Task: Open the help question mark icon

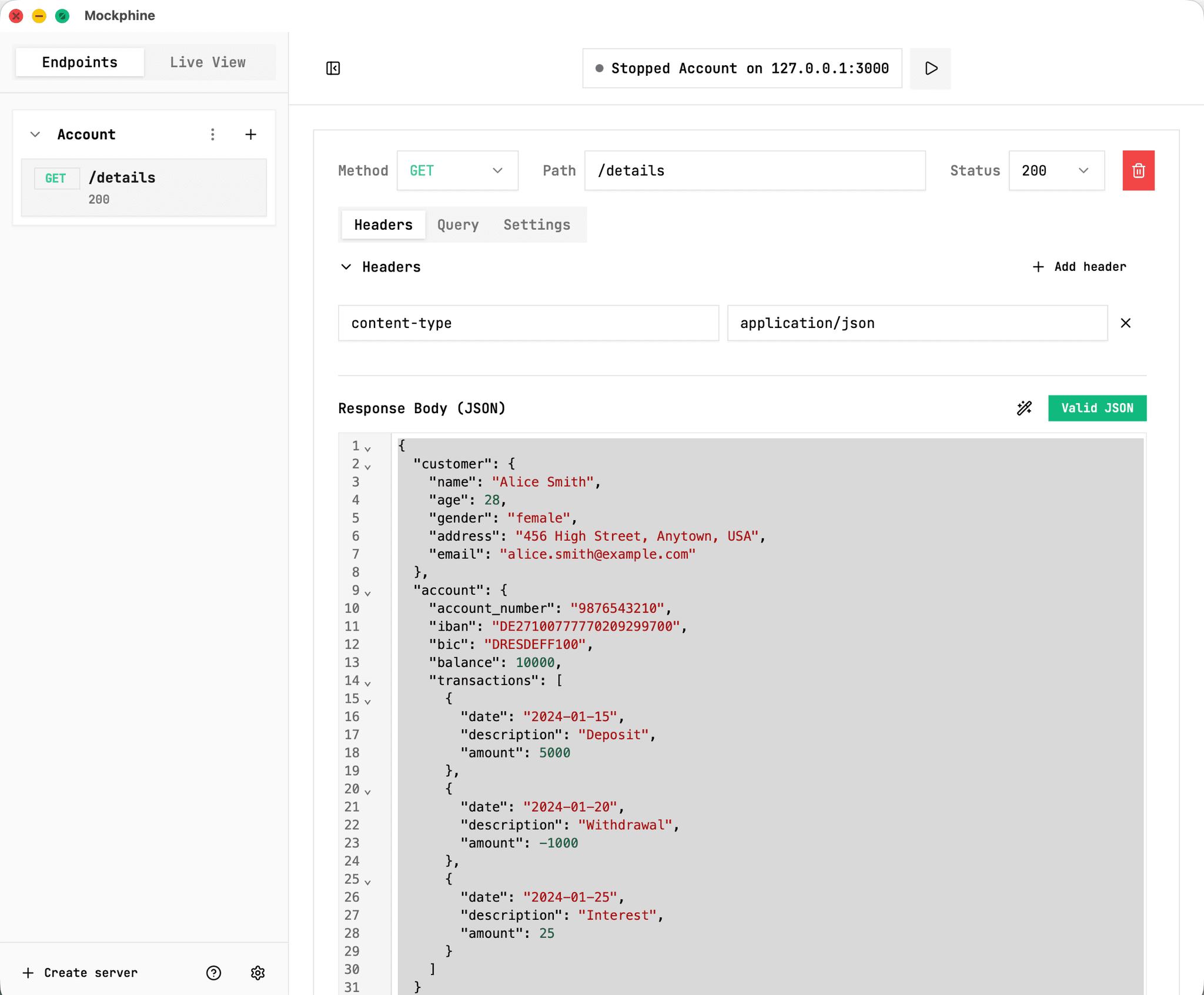Action: pyautogui.click(x=213, y=973)
